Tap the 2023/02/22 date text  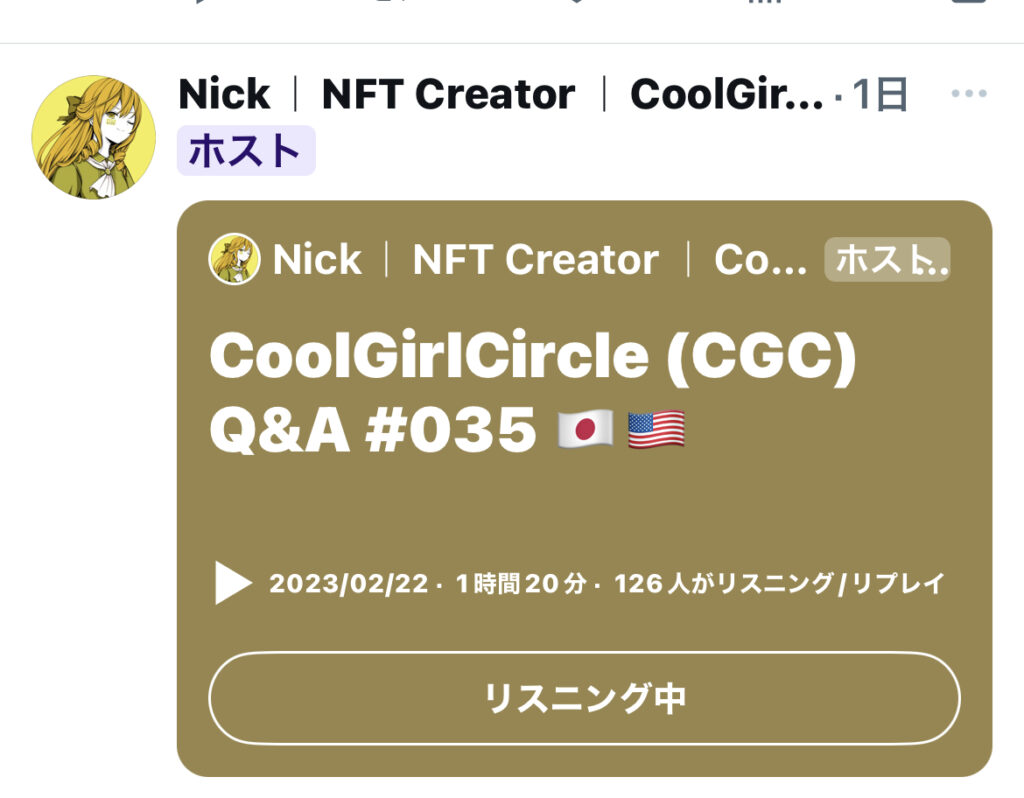[349, 583]
